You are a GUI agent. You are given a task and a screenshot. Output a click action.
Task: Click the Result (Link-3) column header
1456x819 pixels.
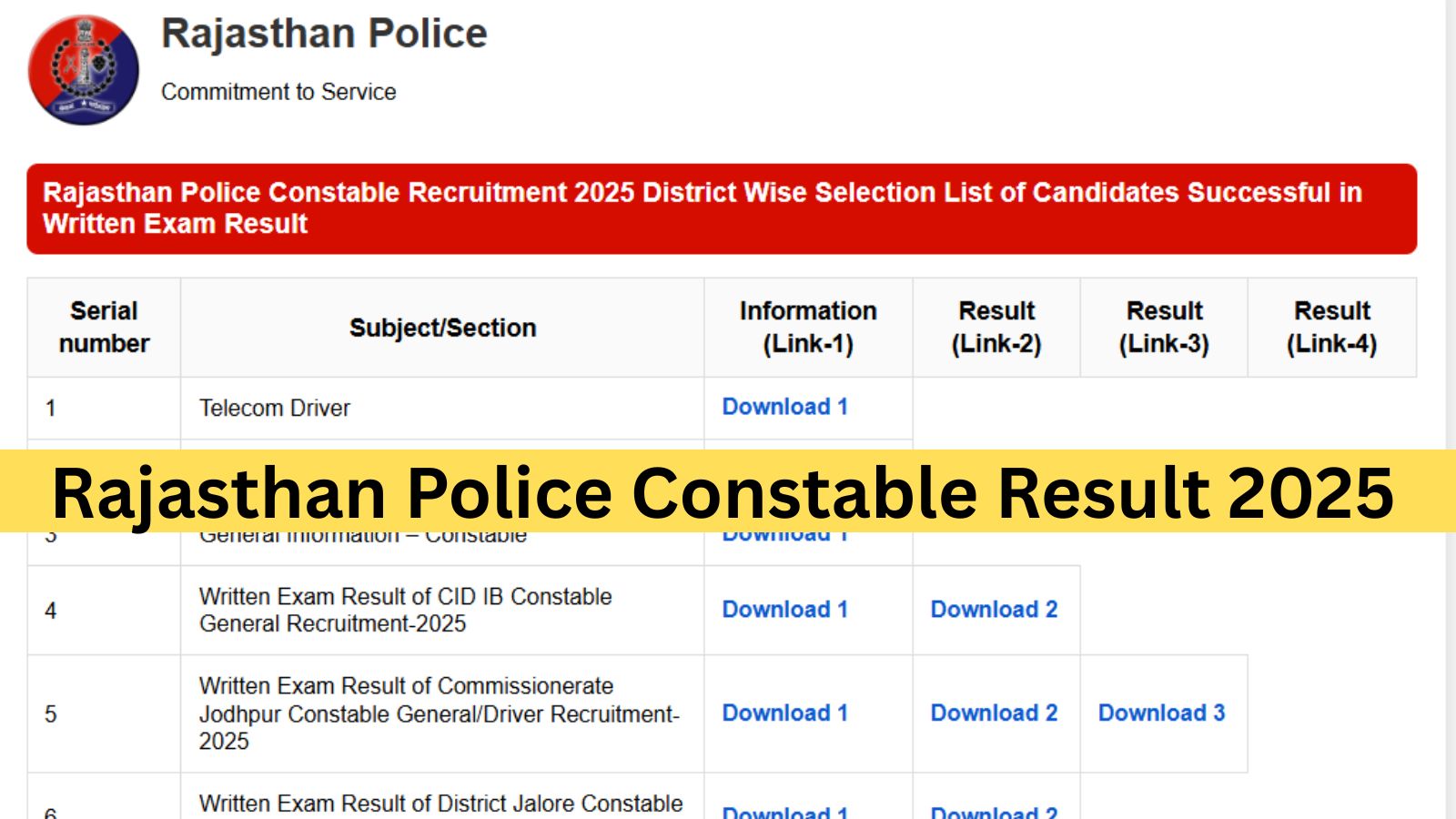(1165, 328)
